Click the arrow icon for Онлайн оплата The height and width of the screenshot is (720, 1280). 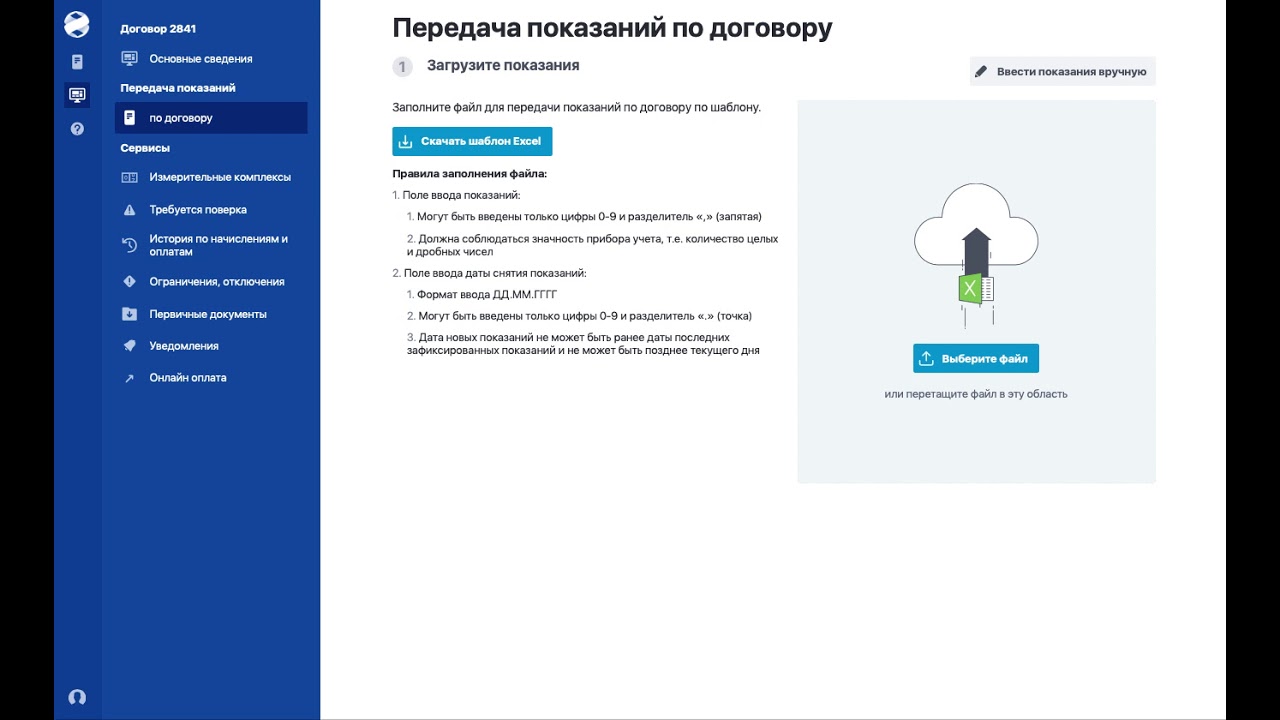click(x=129, y=378)
